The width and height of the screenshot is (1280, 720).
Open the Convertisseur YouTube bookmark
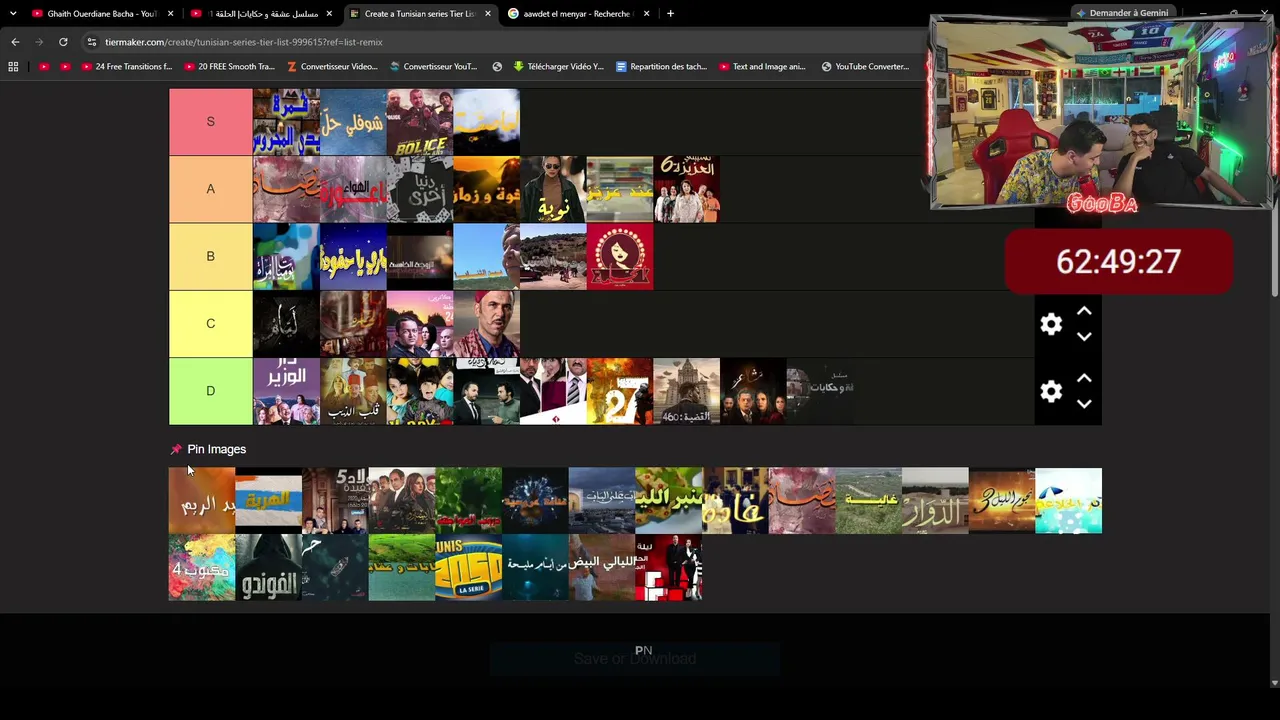pyautogui.click(x=433, y=67)
